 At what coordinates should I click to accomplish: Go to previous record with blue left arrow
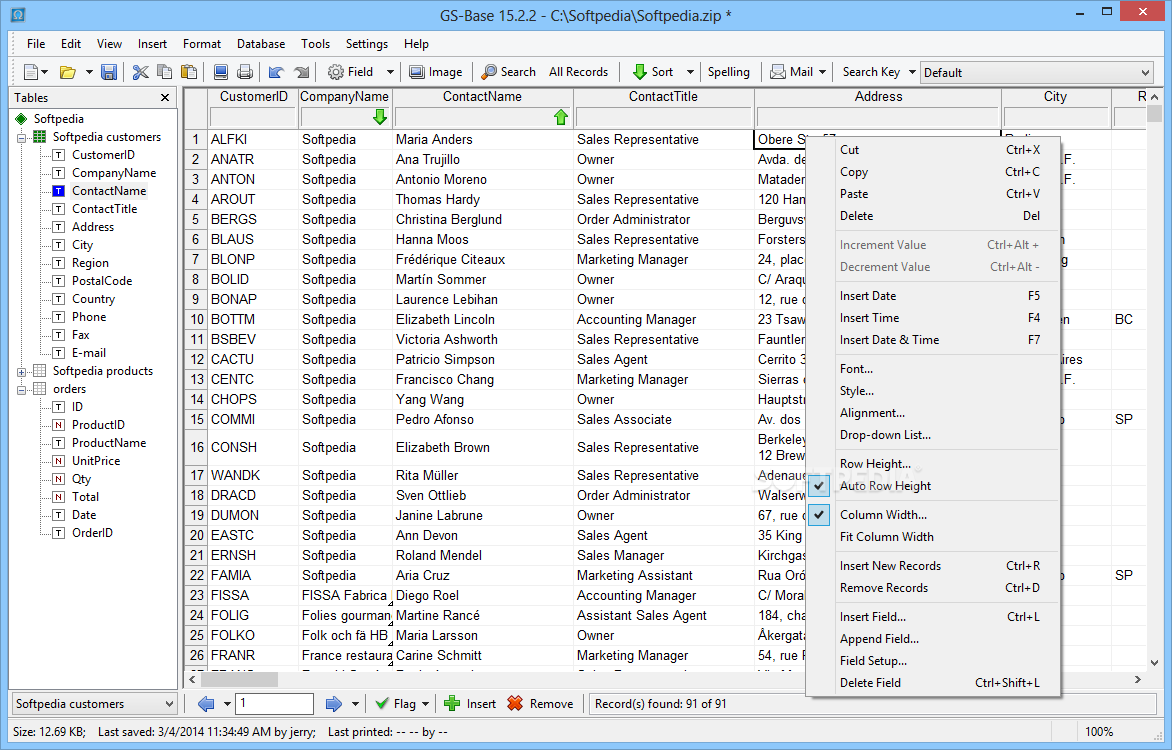[206, 704]
